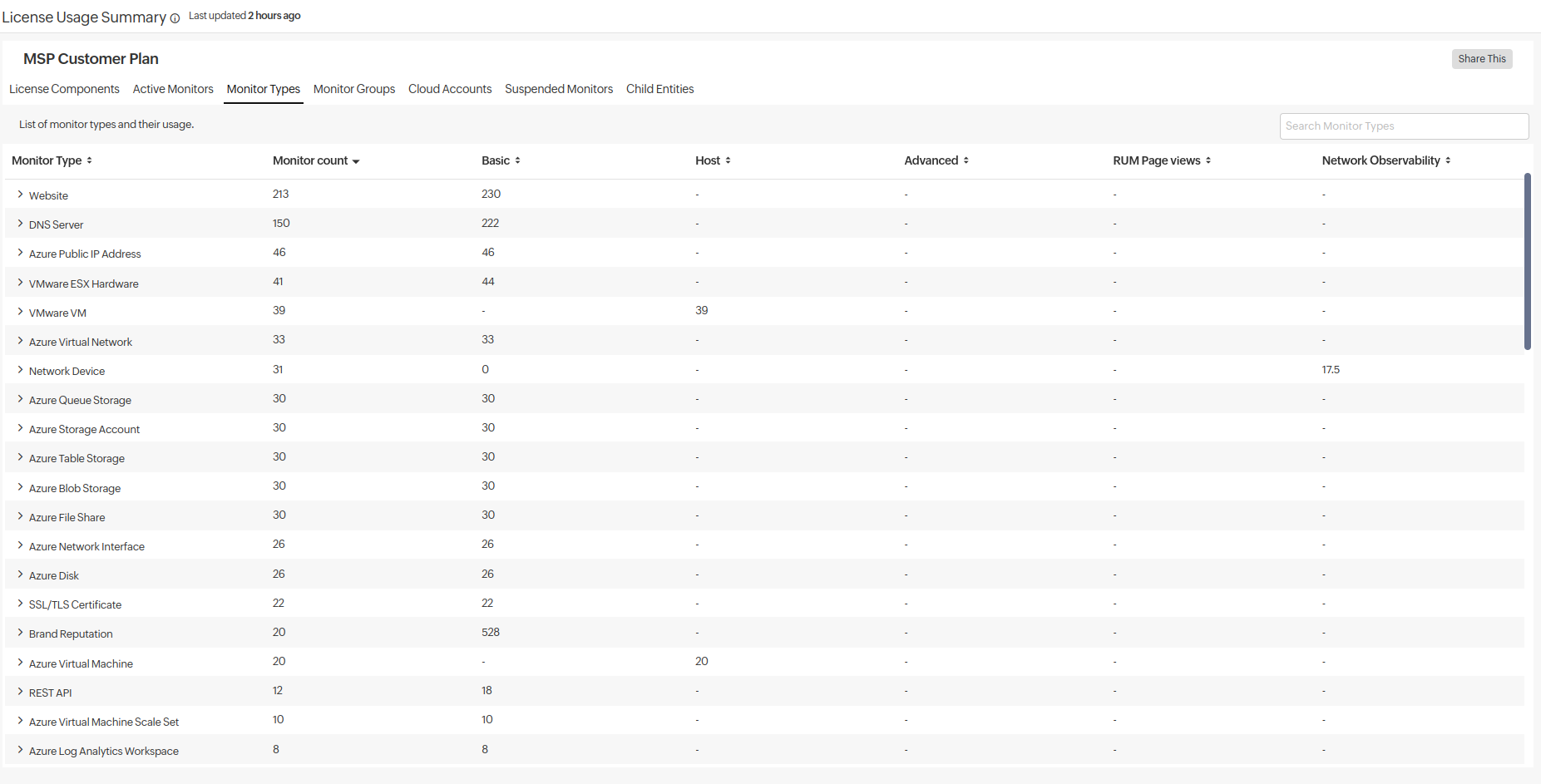
Task: Expand the VMware VM row
Action: (x=20, y=312)
